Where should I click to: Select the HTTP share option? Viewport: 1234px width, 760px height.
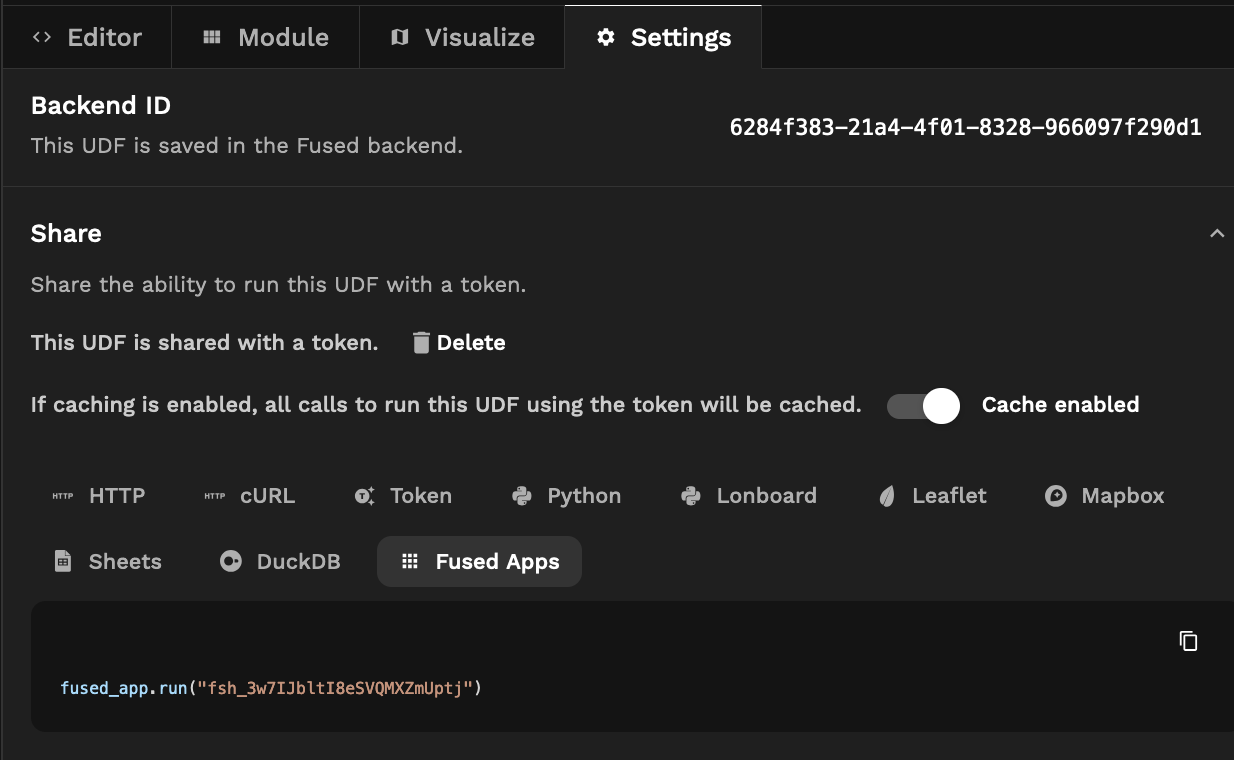pyautogui.click(x=98, y=496)
